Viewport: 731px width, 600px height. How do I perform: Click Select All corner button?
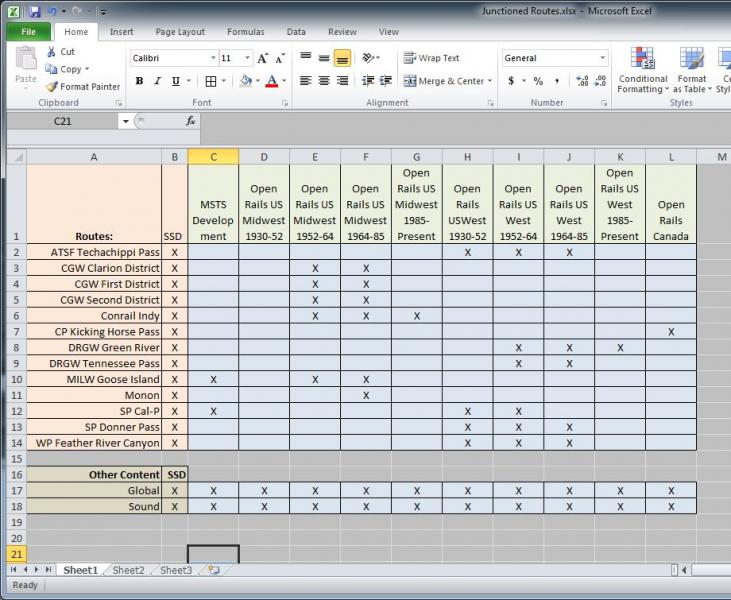tap(16, 157)
